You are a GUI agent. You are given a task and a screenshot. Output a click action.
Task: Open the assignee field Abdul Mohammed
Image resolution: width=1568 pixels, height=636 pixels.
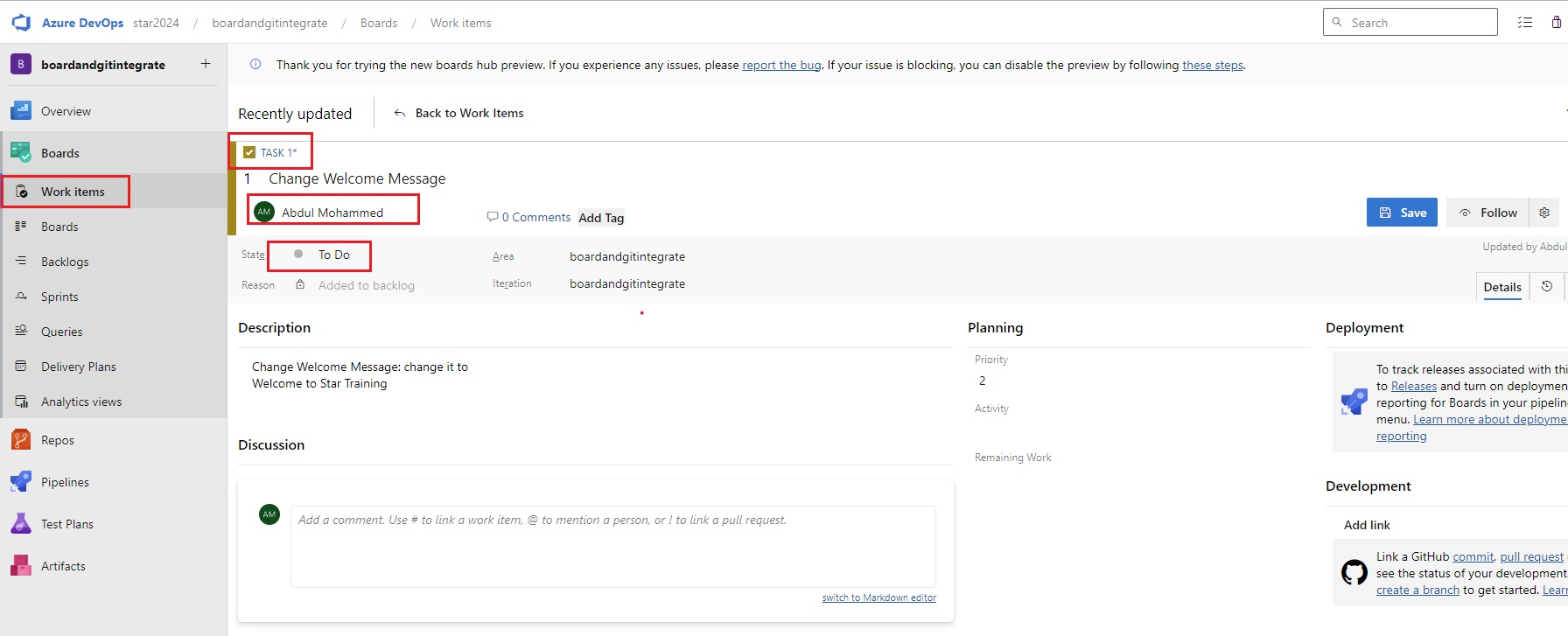coord(332,212)
